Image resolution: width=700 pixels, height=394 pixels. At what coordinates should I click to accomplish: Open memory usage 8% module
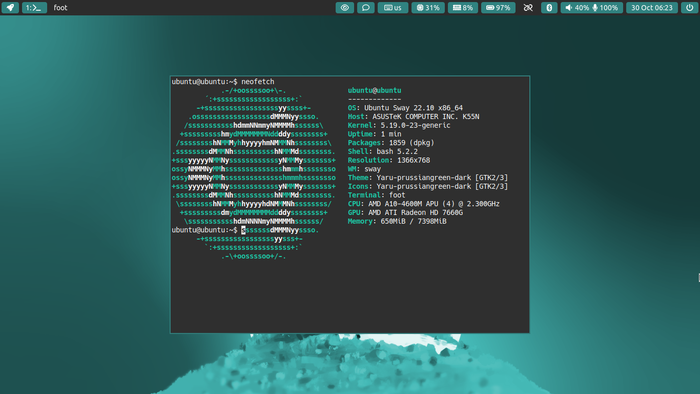(463, 8)
